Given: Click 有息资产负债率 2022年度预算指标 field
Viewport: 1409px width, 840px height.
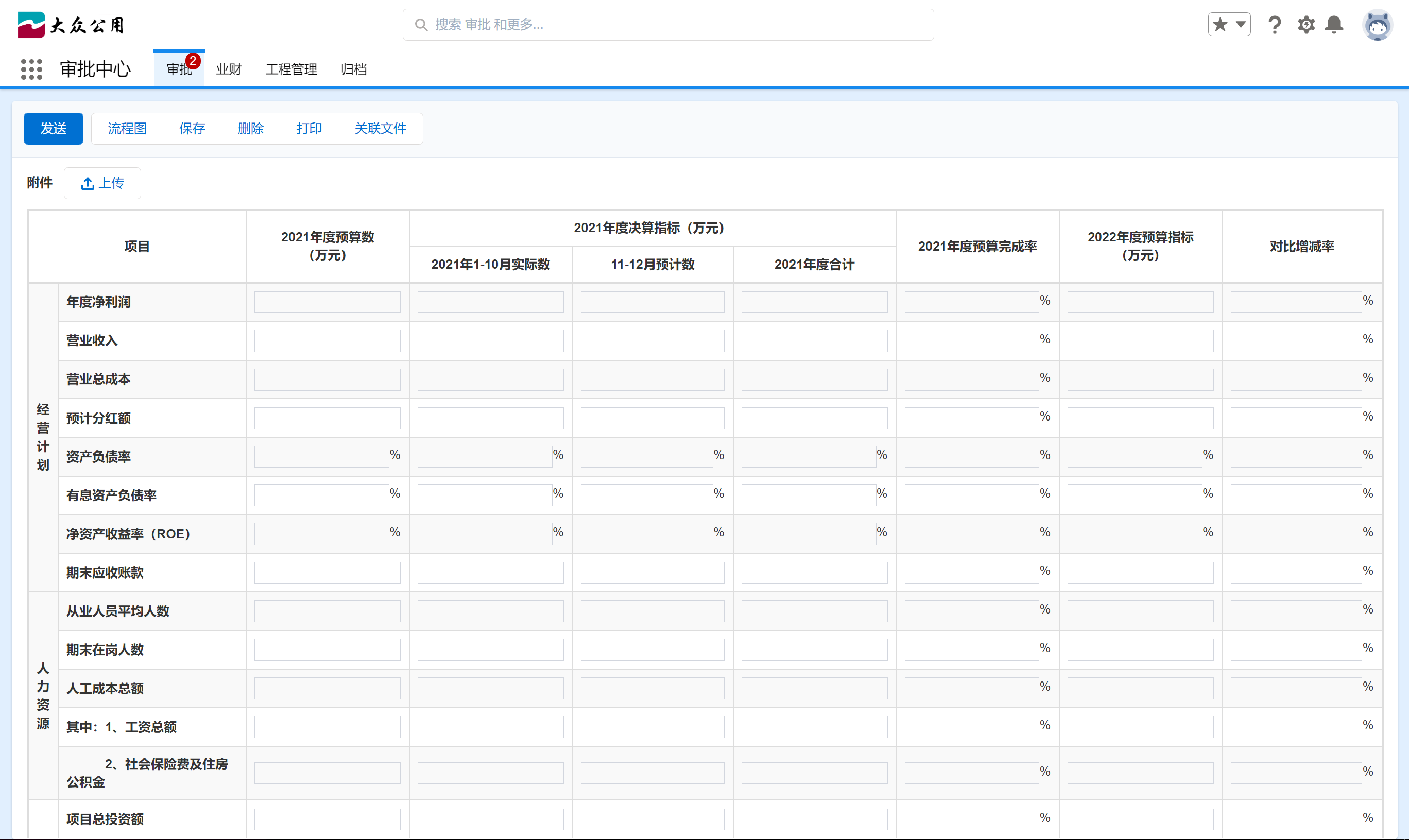Looking at the screenshot, I should click(x=1135, y=495).
